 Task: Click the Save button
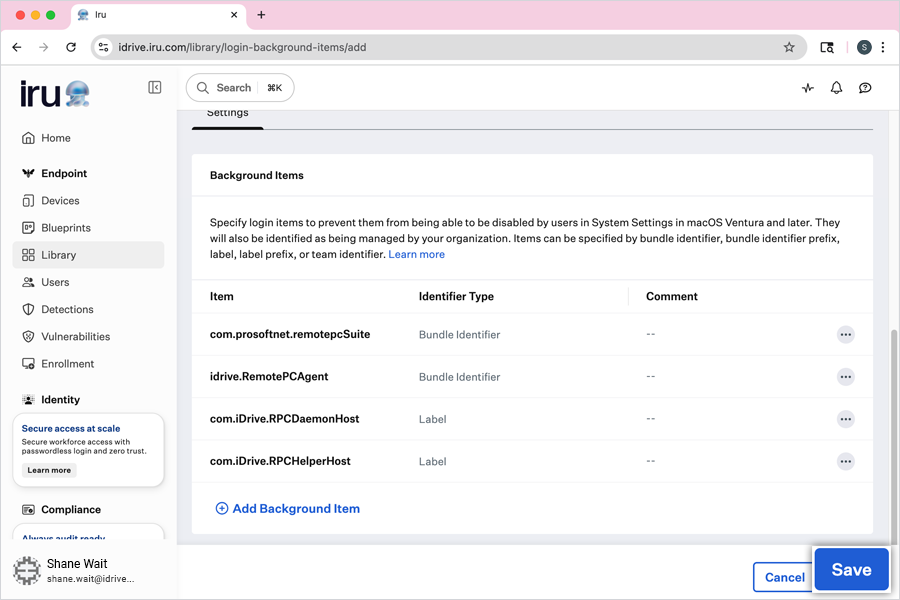(x=851, y=570)
